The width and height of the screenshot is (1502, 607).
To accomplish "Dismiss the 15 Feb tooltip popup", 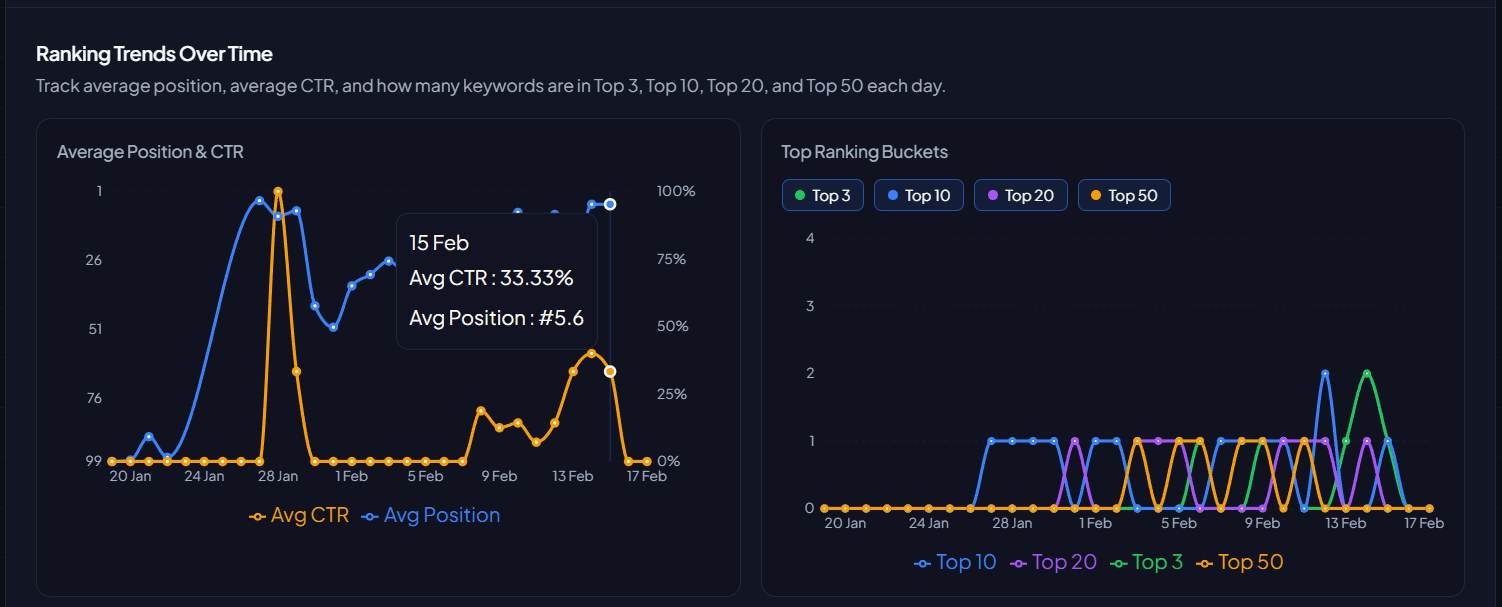I will [x=497, y=280].
